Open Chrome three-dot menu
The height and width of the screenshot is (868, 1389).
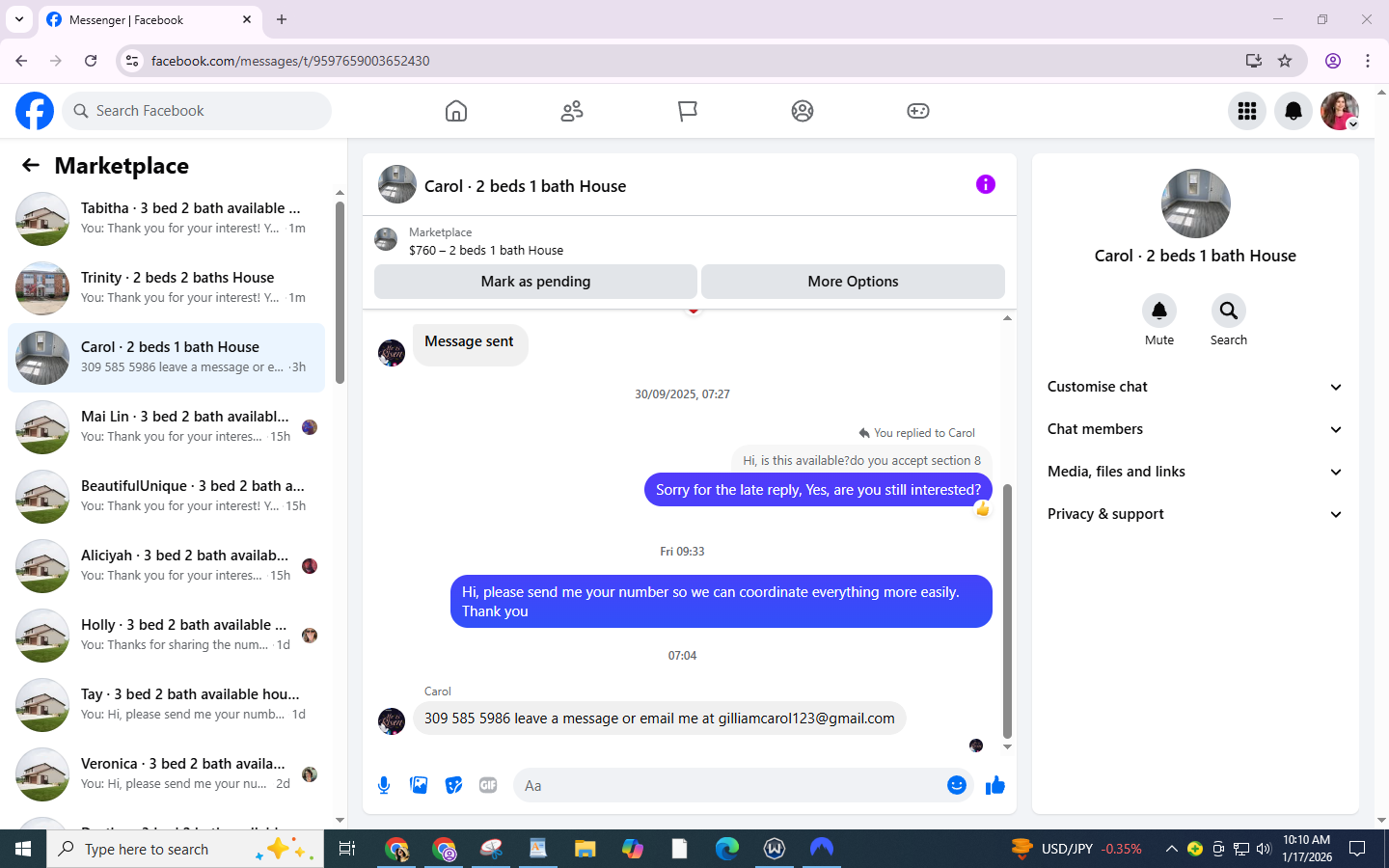[1368, 61]
